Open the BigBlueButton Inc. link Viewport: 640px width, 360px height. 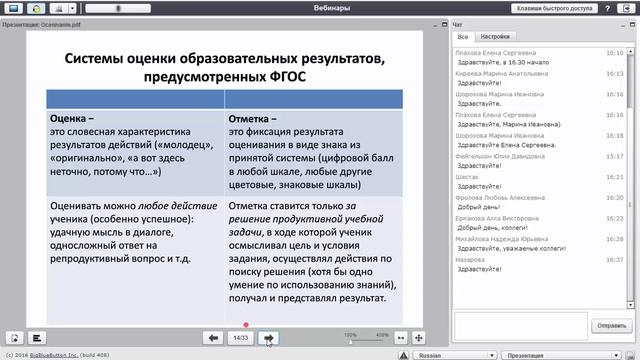click(53, 355)
